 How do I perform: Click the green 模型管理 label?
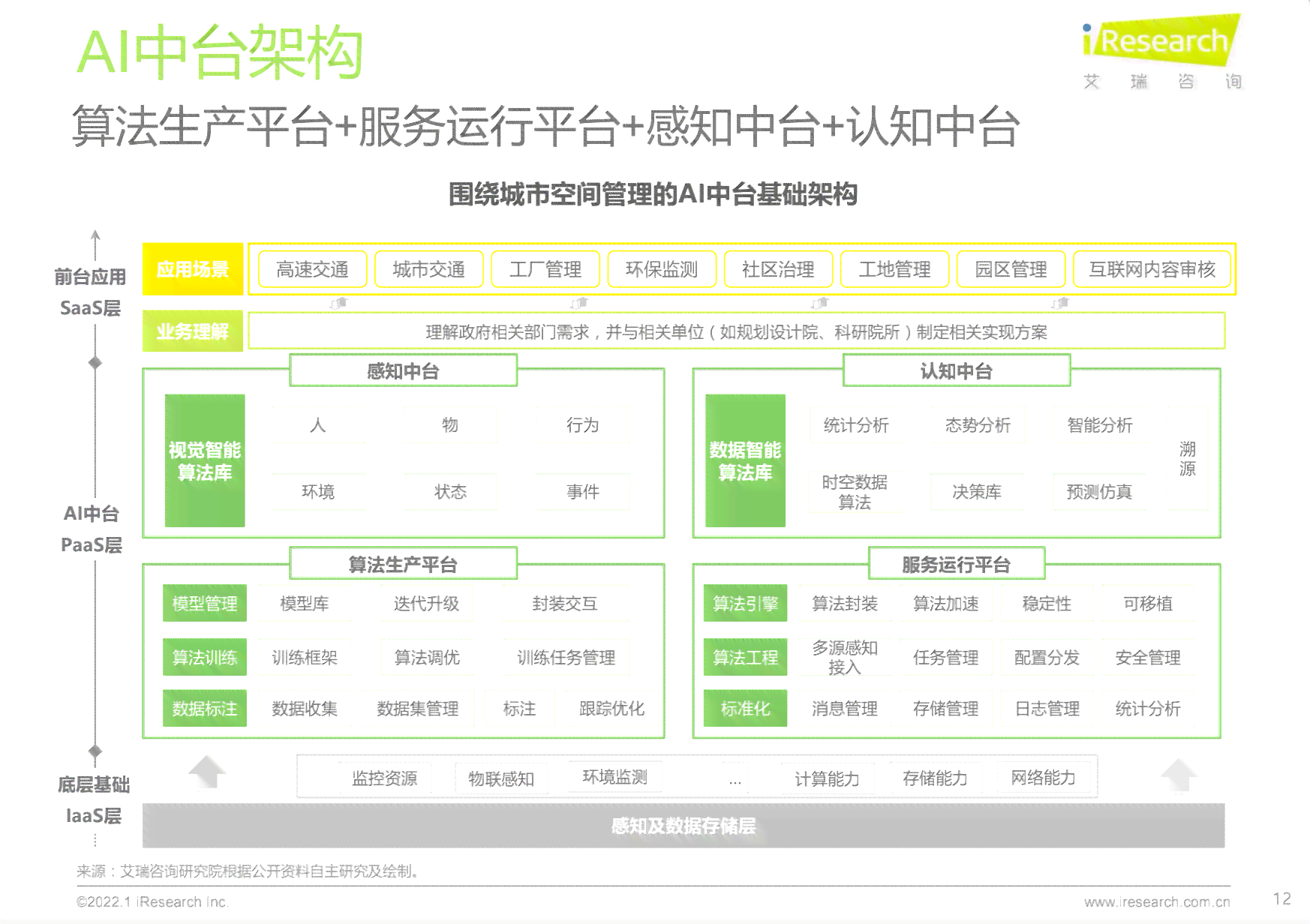click(x=205, y=604)
